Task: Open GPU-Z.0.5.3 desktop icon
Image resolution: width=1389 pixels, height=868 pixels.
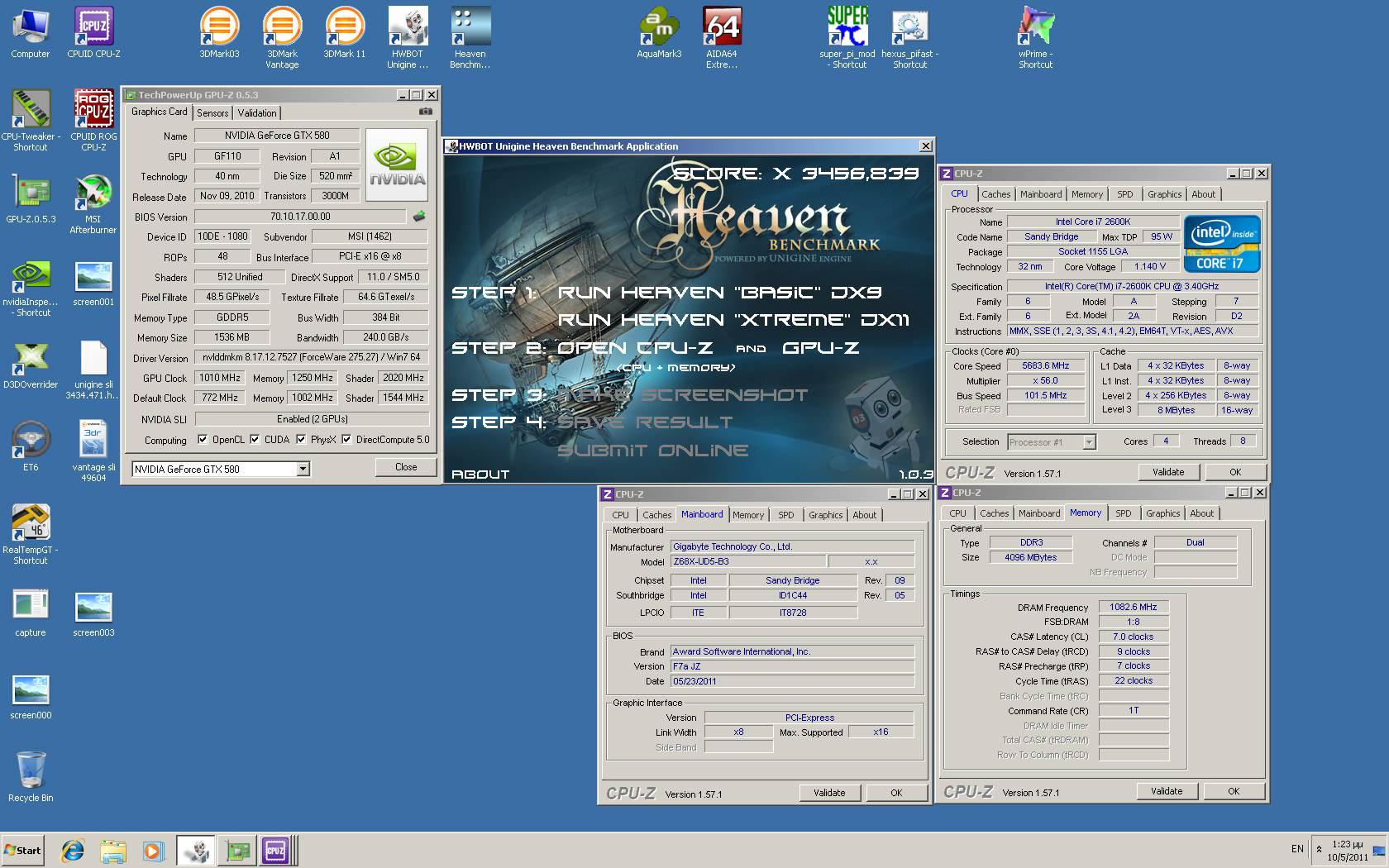Action: point(31,198)
